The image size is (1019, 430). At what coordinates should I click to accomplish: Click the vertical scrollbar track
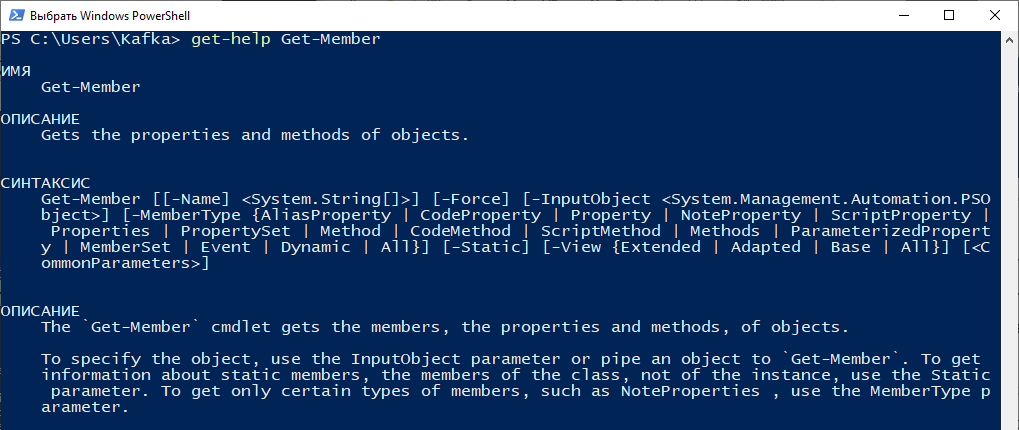coord(1010,234)
